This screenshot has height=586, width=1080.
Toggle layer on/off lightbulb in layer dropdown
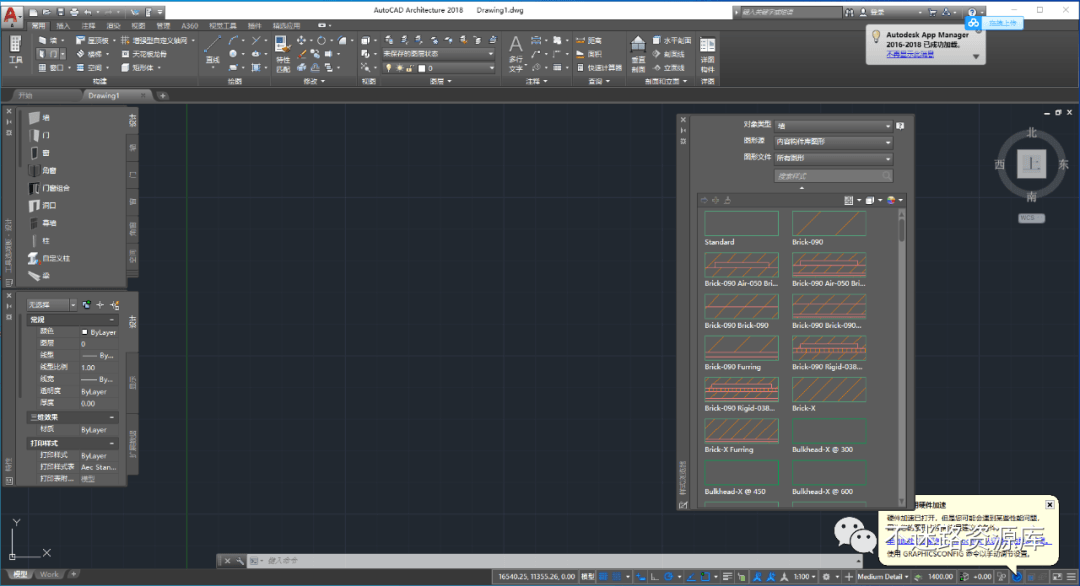coord(388,68)
